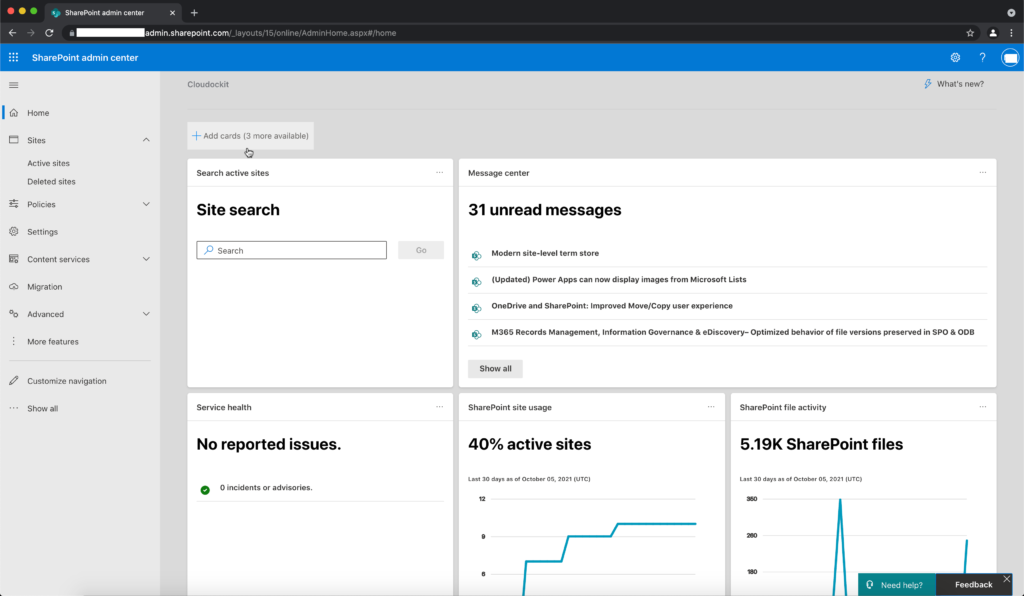The height and width of the screenshot is (596, 1024).
Task: Open the app launcher waffle icon
Action: click(x=13, y=57)
